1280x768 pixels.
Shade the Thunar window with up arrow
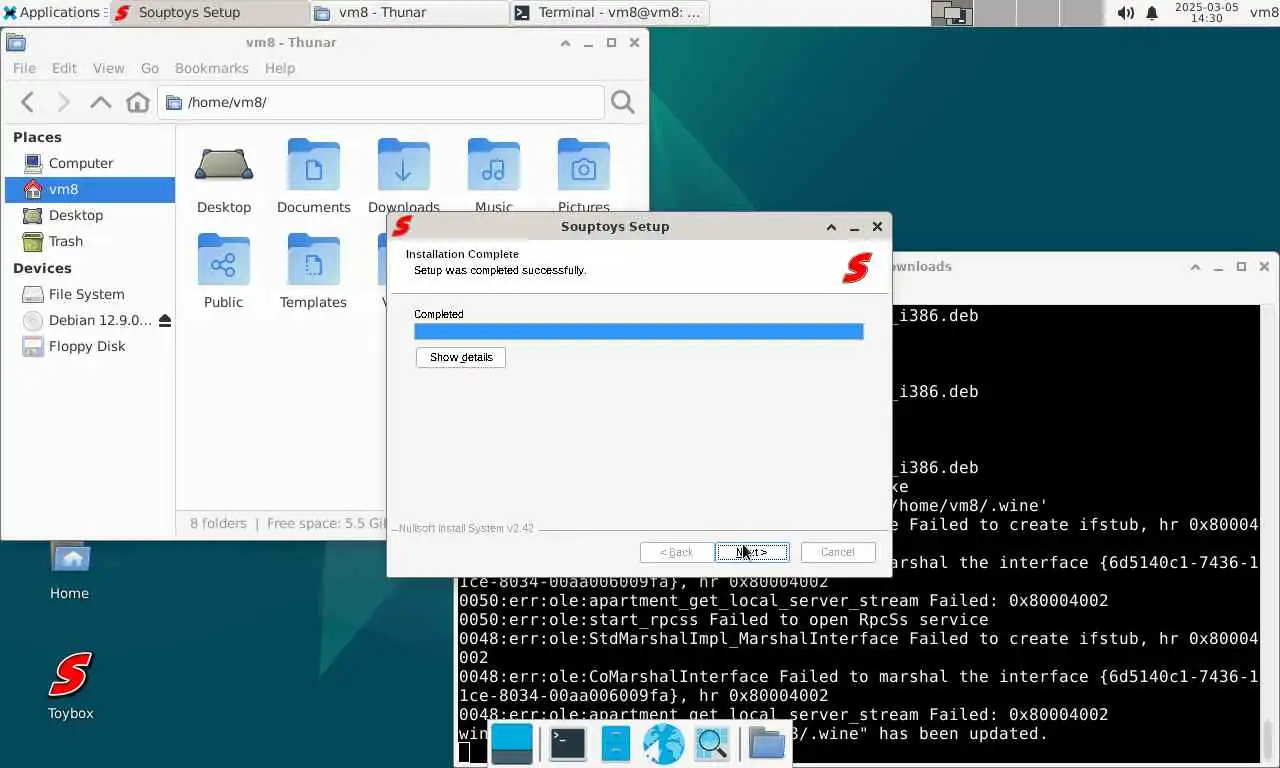[565, 43]
